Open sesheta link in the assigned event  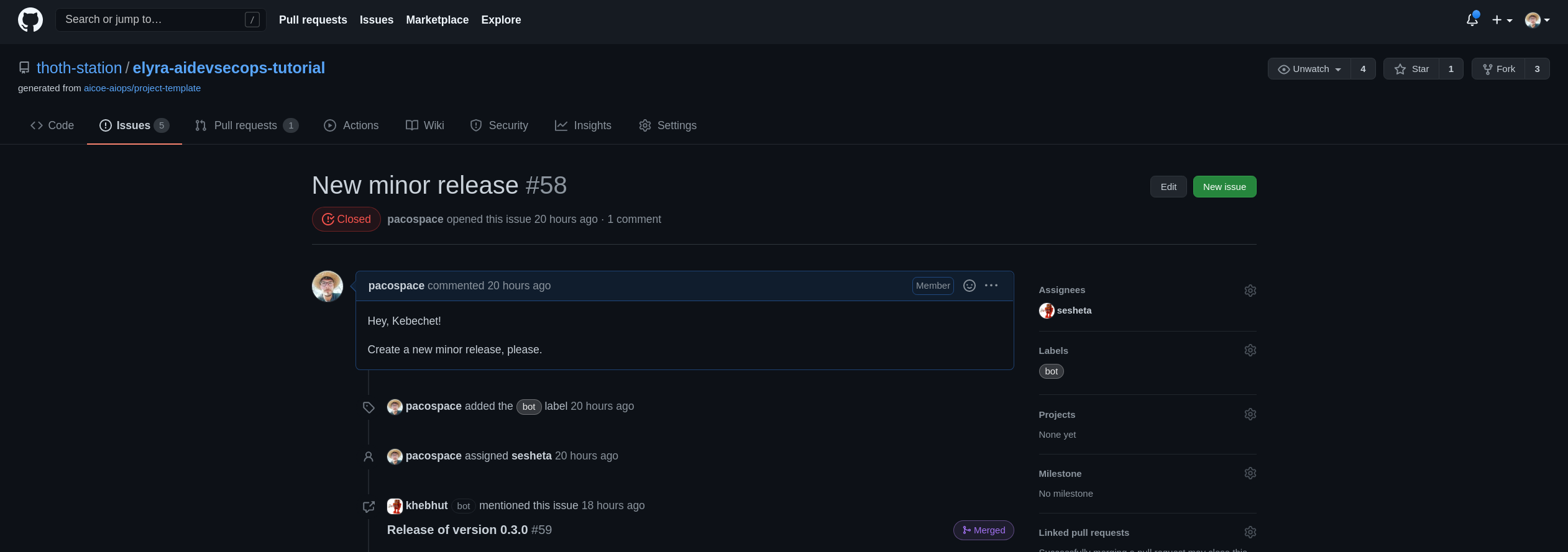pyautogui.click(x=531, y=456)
